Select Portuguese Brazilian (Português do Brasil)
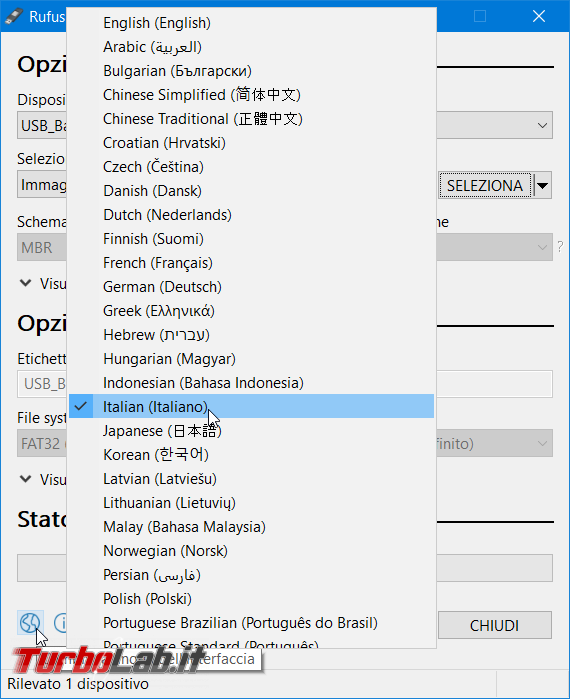 (251, 623)
